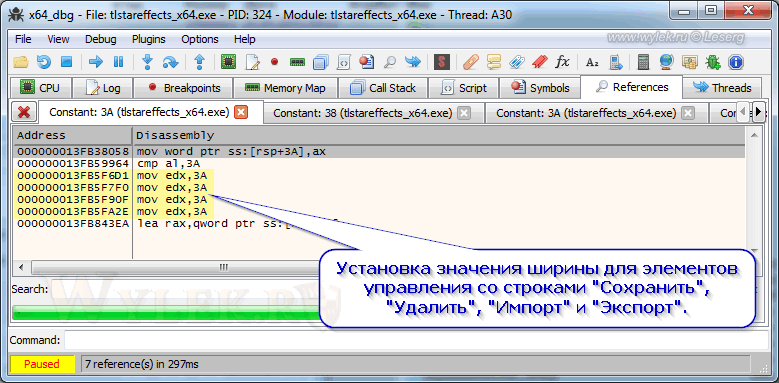779x383 pixels.
Task: Open the File menu
Action: click(23, 39)
